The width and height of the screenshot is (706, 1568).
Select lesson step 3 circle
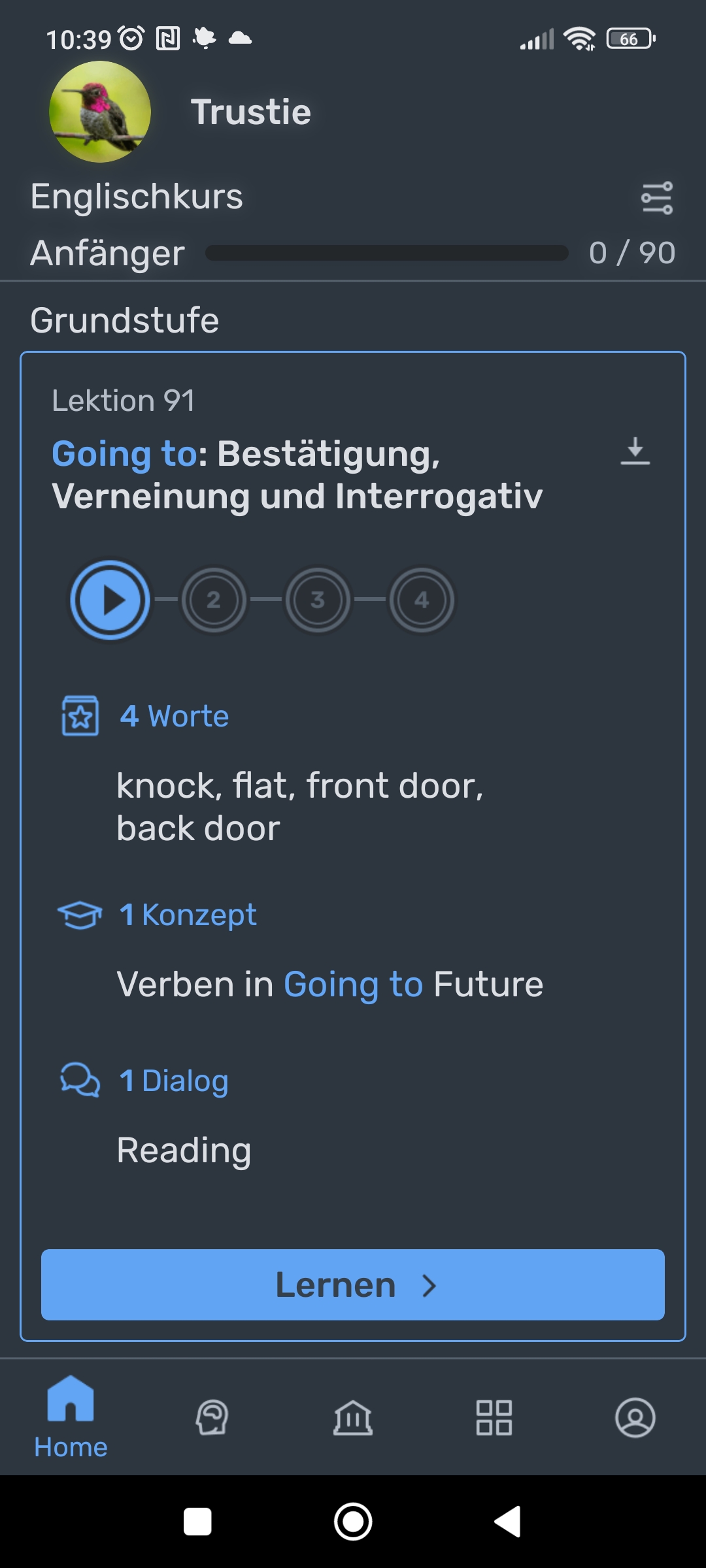[318, 600]
